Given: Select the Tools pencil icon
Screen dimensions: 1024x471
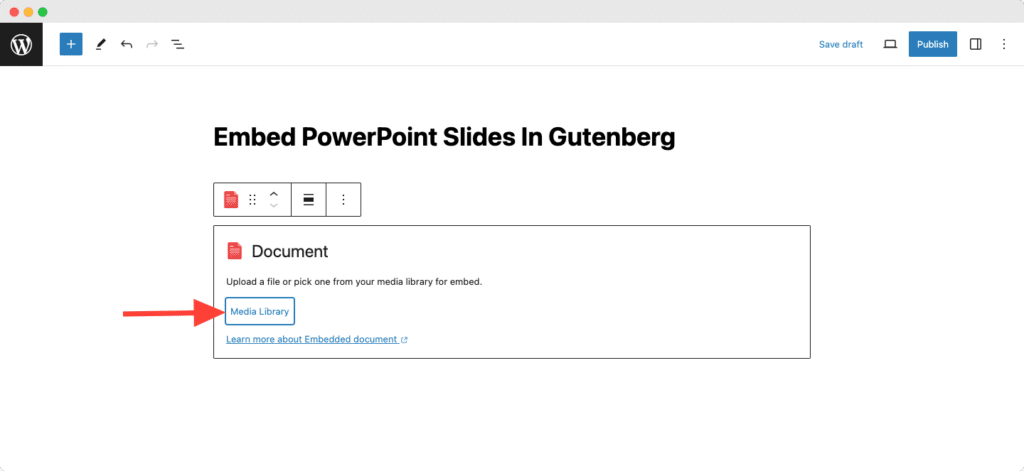Looking at the screenshot, I should coord(100,44).
